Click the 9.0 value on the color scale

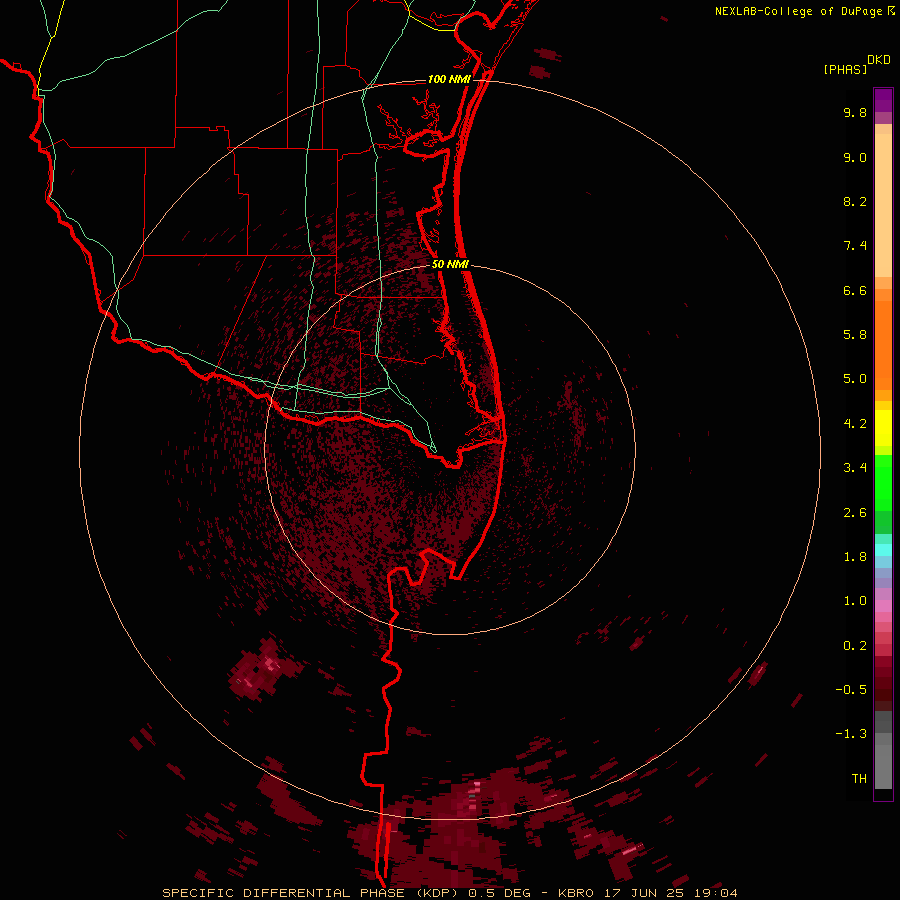pos(855,157)
